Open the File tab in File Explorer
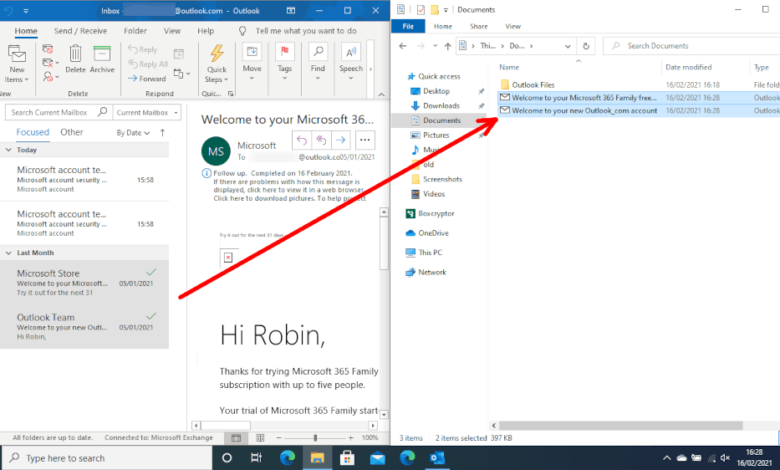780x470 pixels. (408, 26)
